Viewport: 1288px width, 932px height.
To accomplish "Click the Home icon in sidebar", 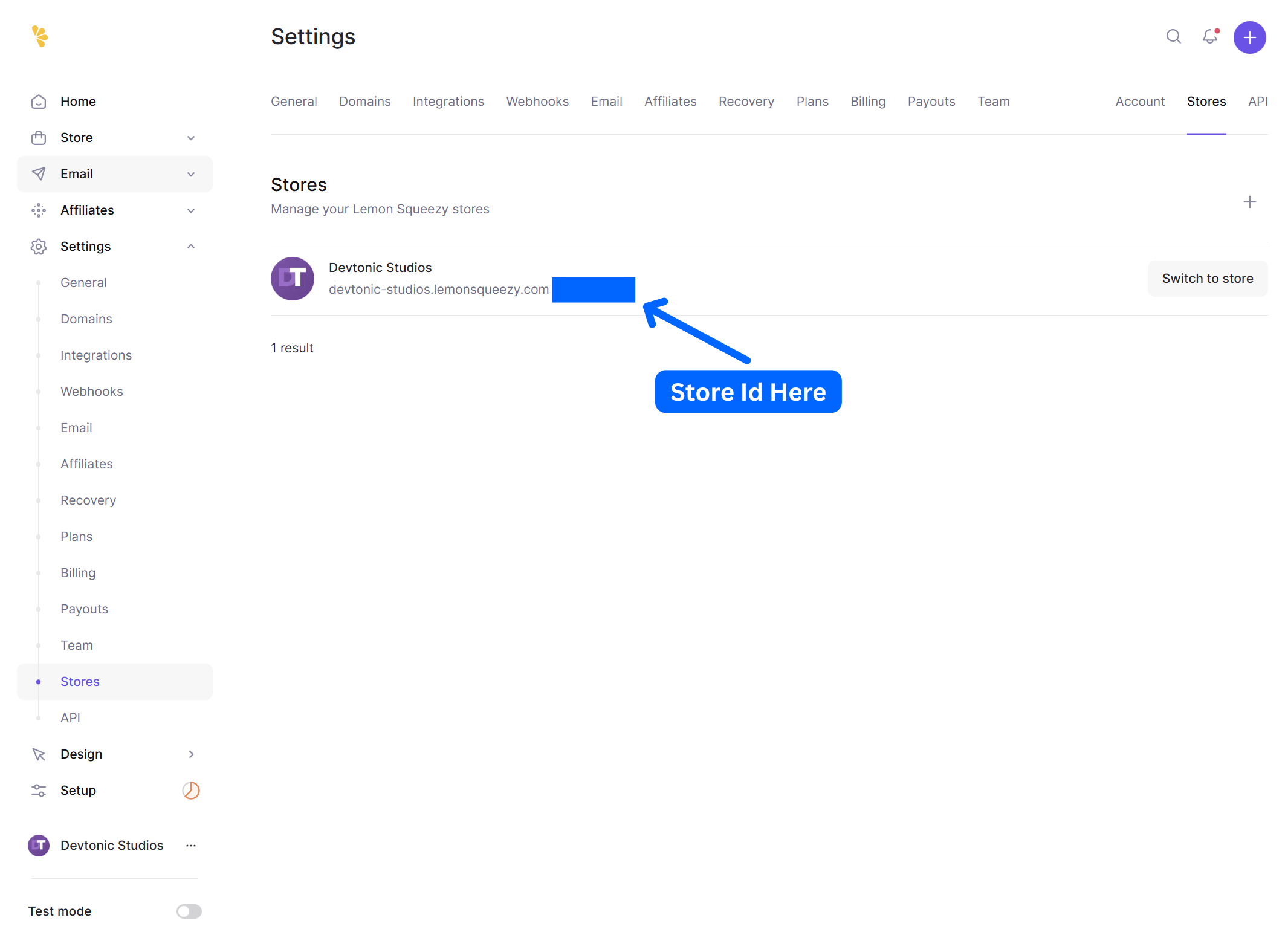I will click(39, 102).
